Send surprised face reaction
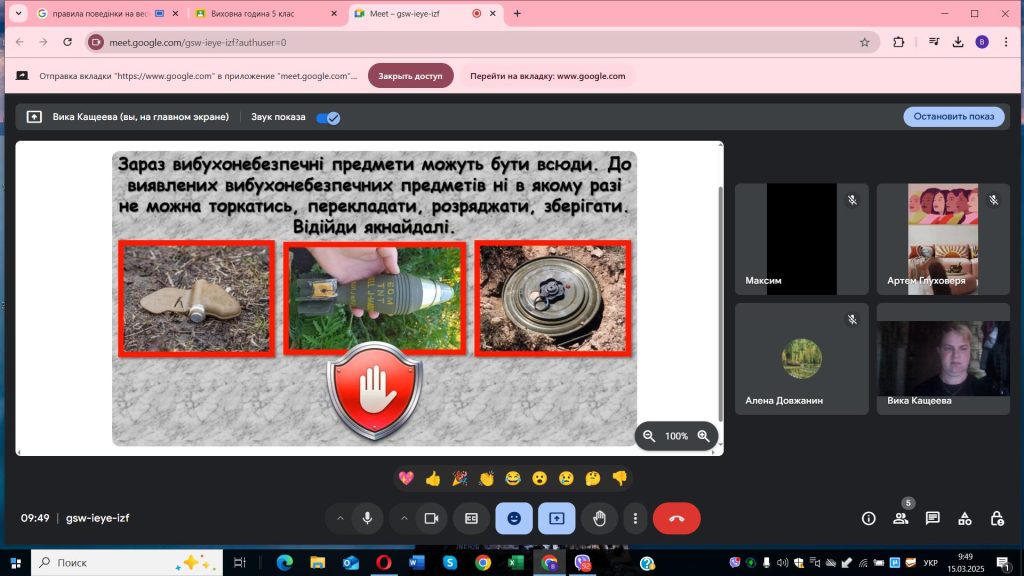Screen dimensions: 1024x576 (x=539, y=479)
